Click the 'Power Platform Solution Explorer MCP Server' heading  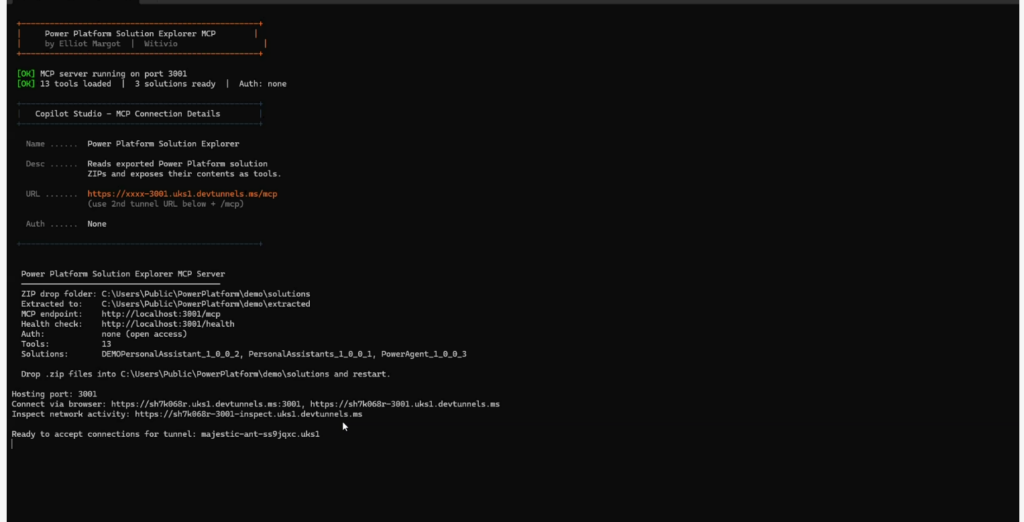pos(123,274)
